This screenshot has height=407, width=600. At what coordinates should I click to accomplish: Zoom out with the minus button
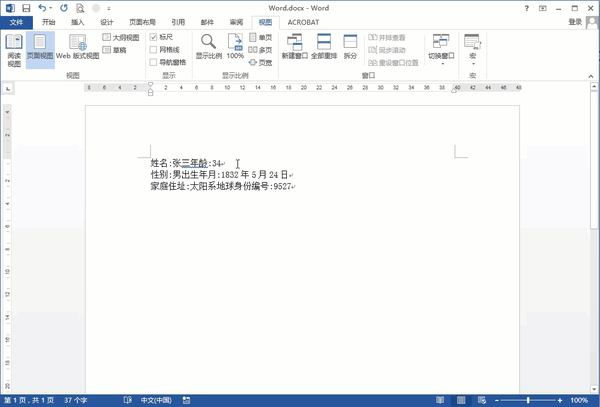click(x=496, y=400)
